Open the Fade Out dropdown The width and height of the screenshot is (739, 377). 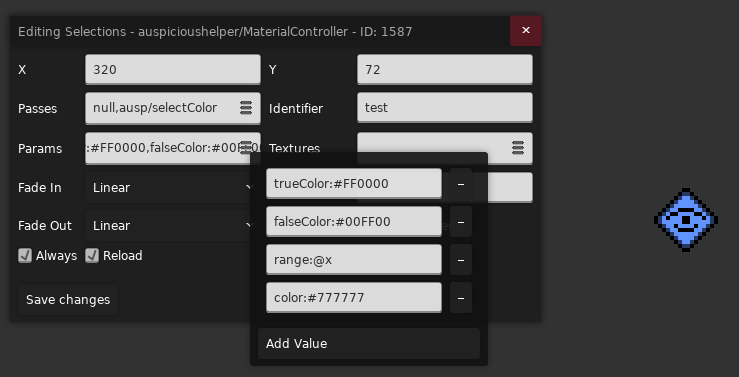170,226
